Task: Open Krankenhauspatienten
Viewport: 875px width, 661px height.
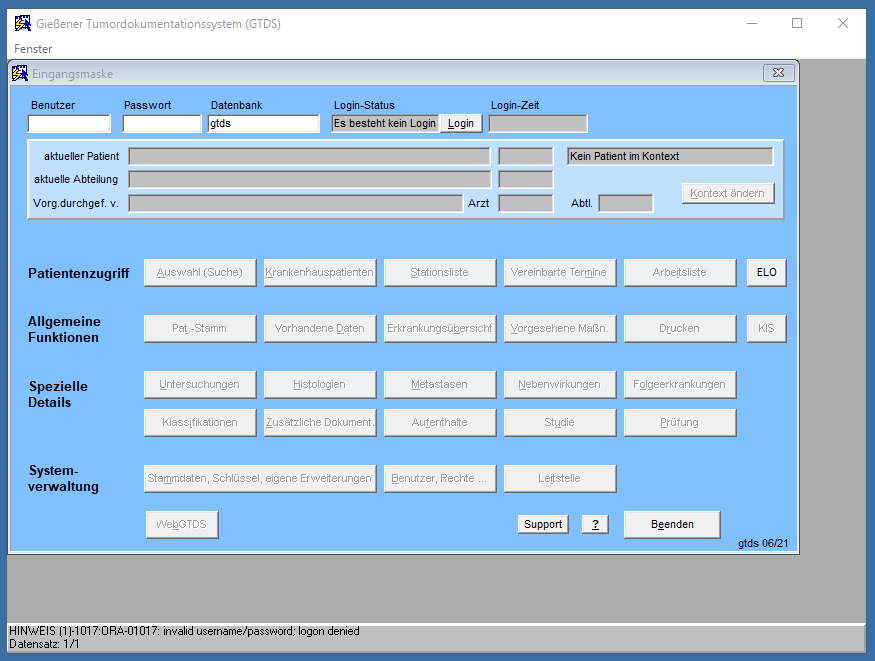Action: [x=320, y=272]
